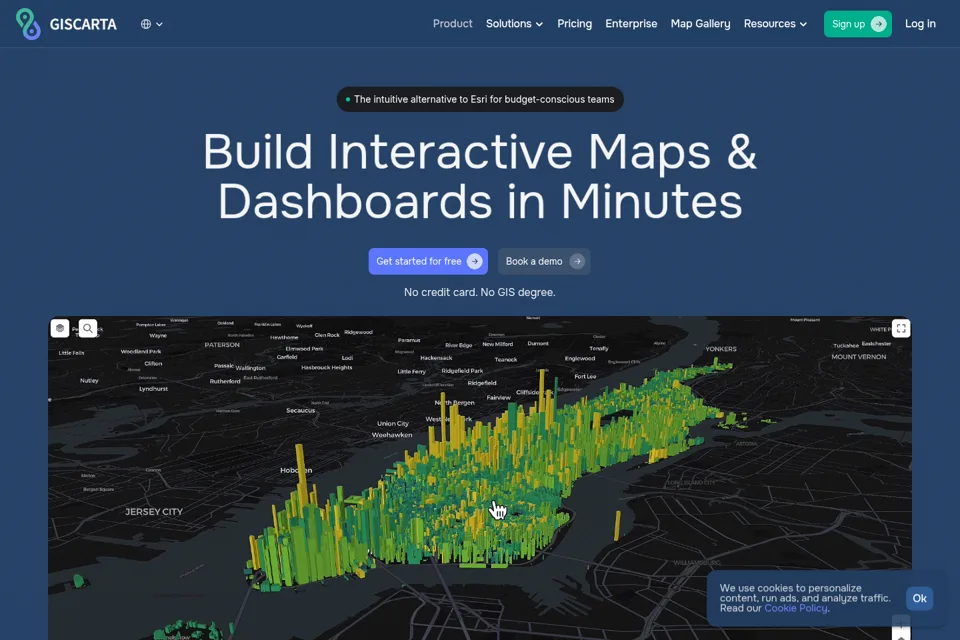Open the Enterprise page

tap(631, 24)
